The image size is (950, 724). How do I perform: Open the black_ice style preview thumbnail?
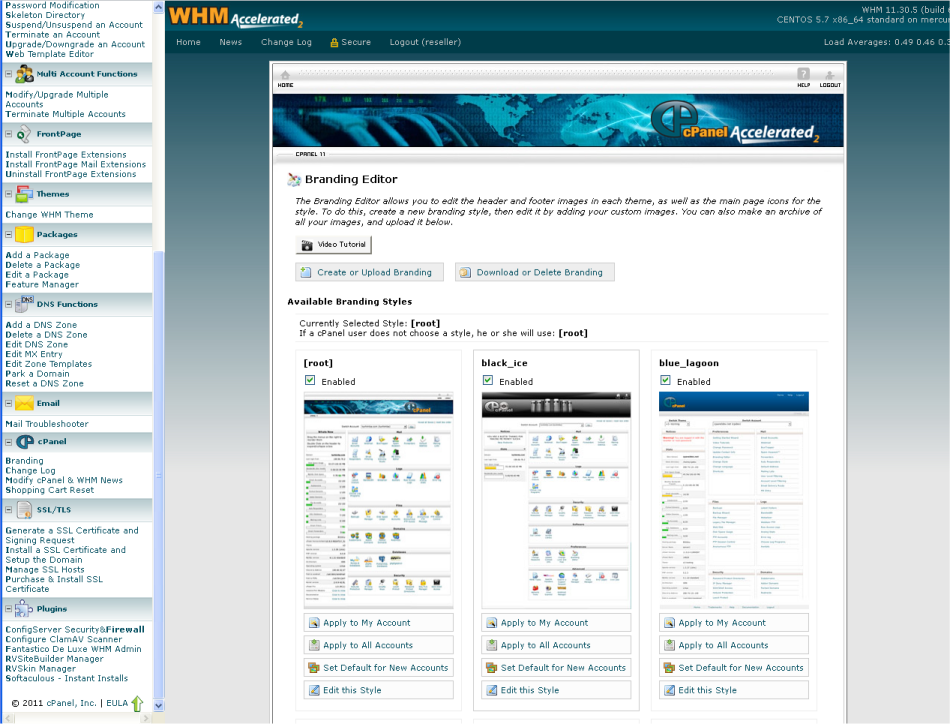coord(556,500)
